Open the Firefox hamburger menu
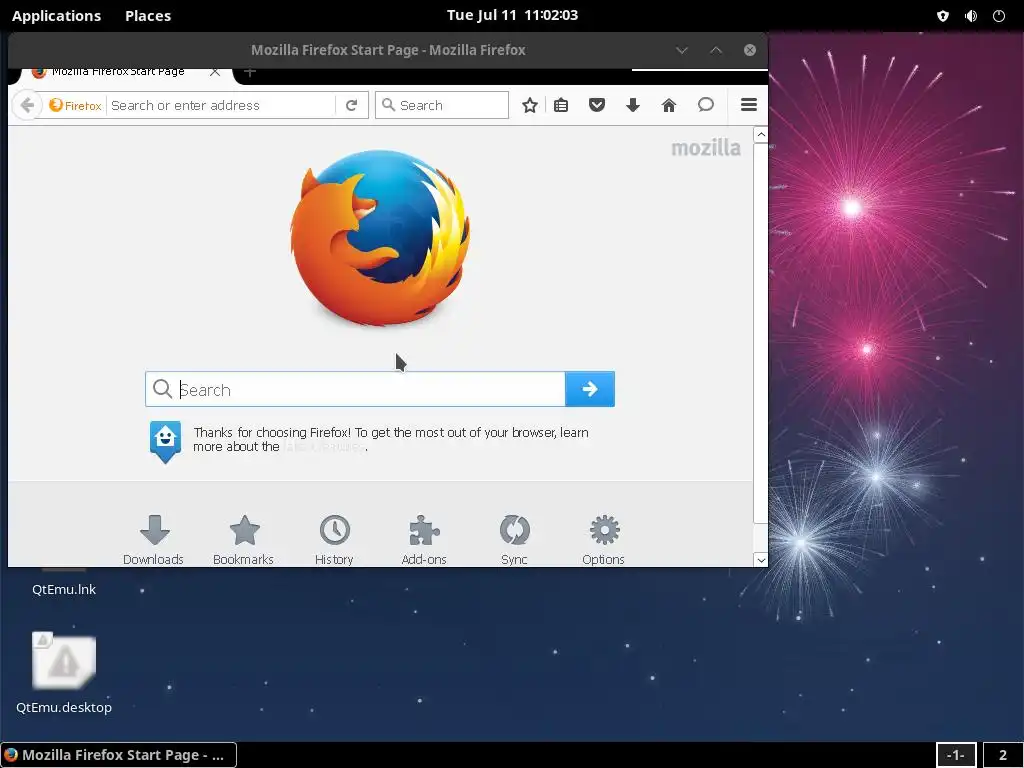 [x=749, y=104]
